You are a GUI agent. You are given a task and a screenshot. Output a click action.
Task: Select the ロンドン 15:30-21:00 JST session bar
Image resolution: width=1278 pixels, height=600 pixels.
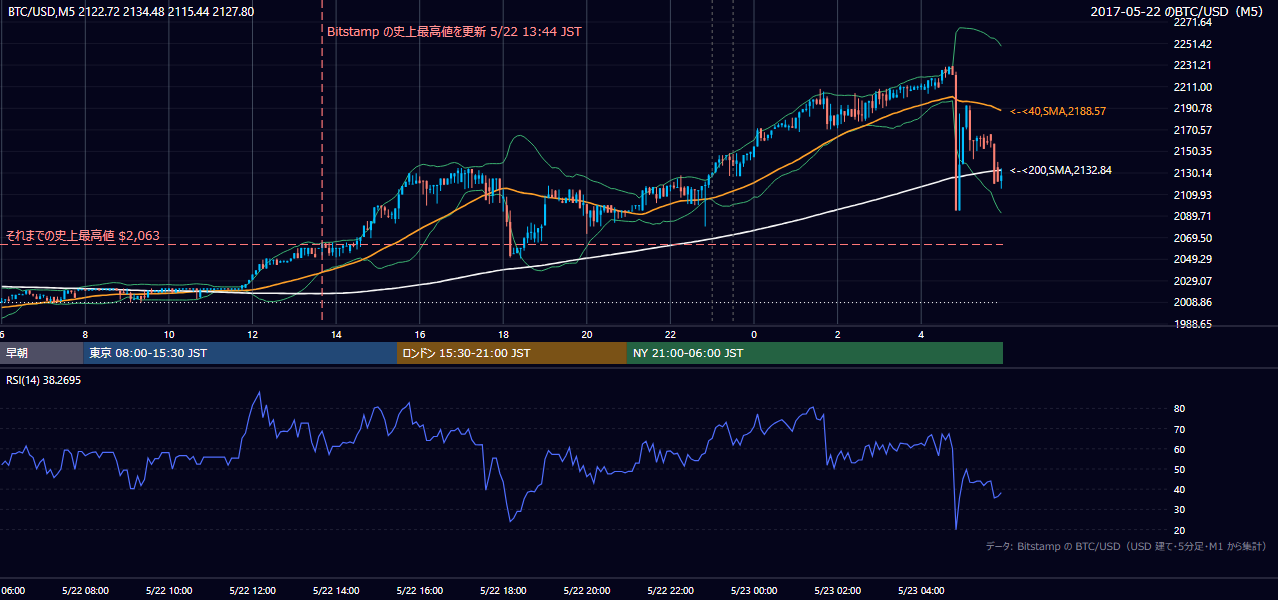(x=512, y=353)
